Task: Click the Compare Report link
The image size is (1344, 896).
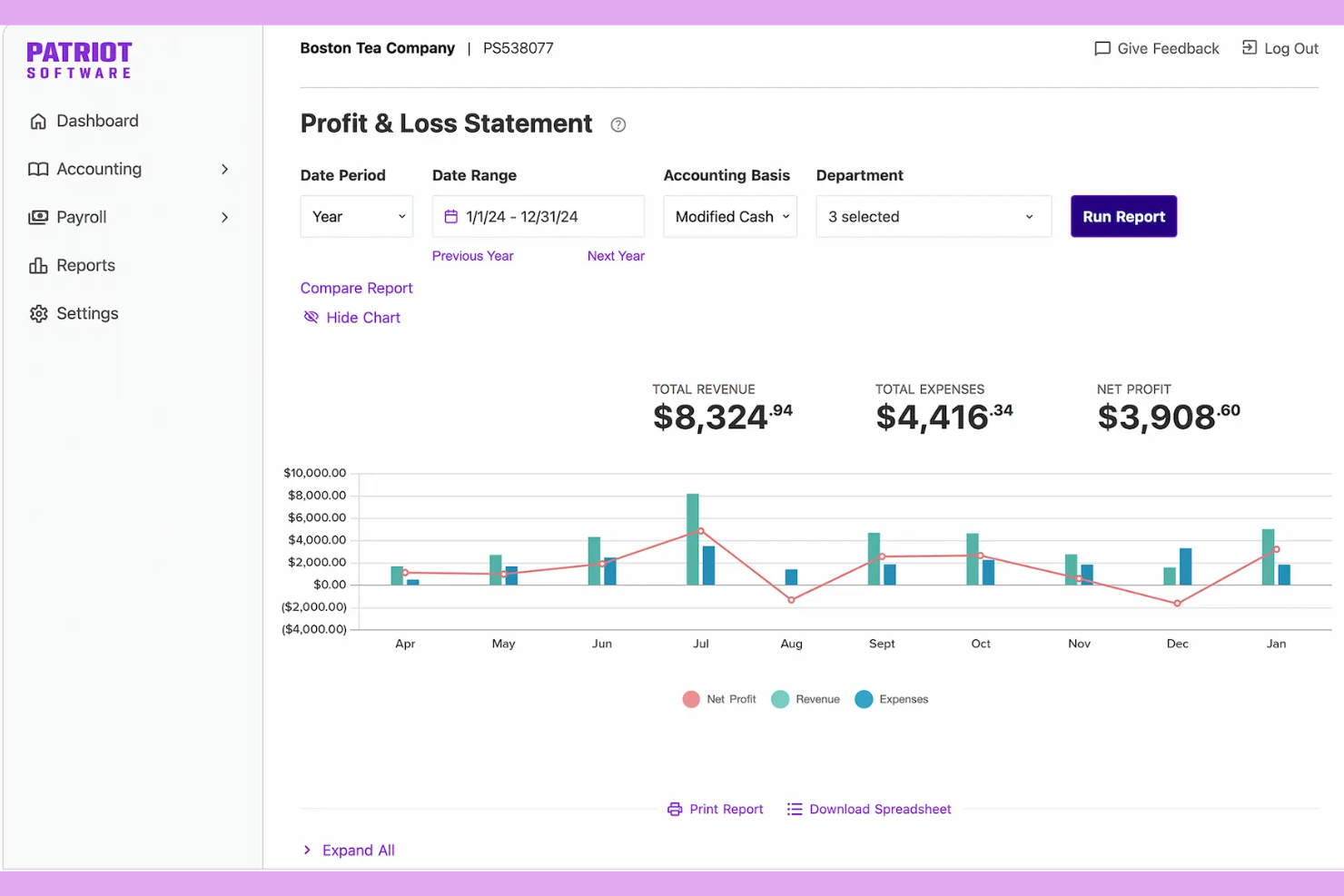Action: point(356,288)
